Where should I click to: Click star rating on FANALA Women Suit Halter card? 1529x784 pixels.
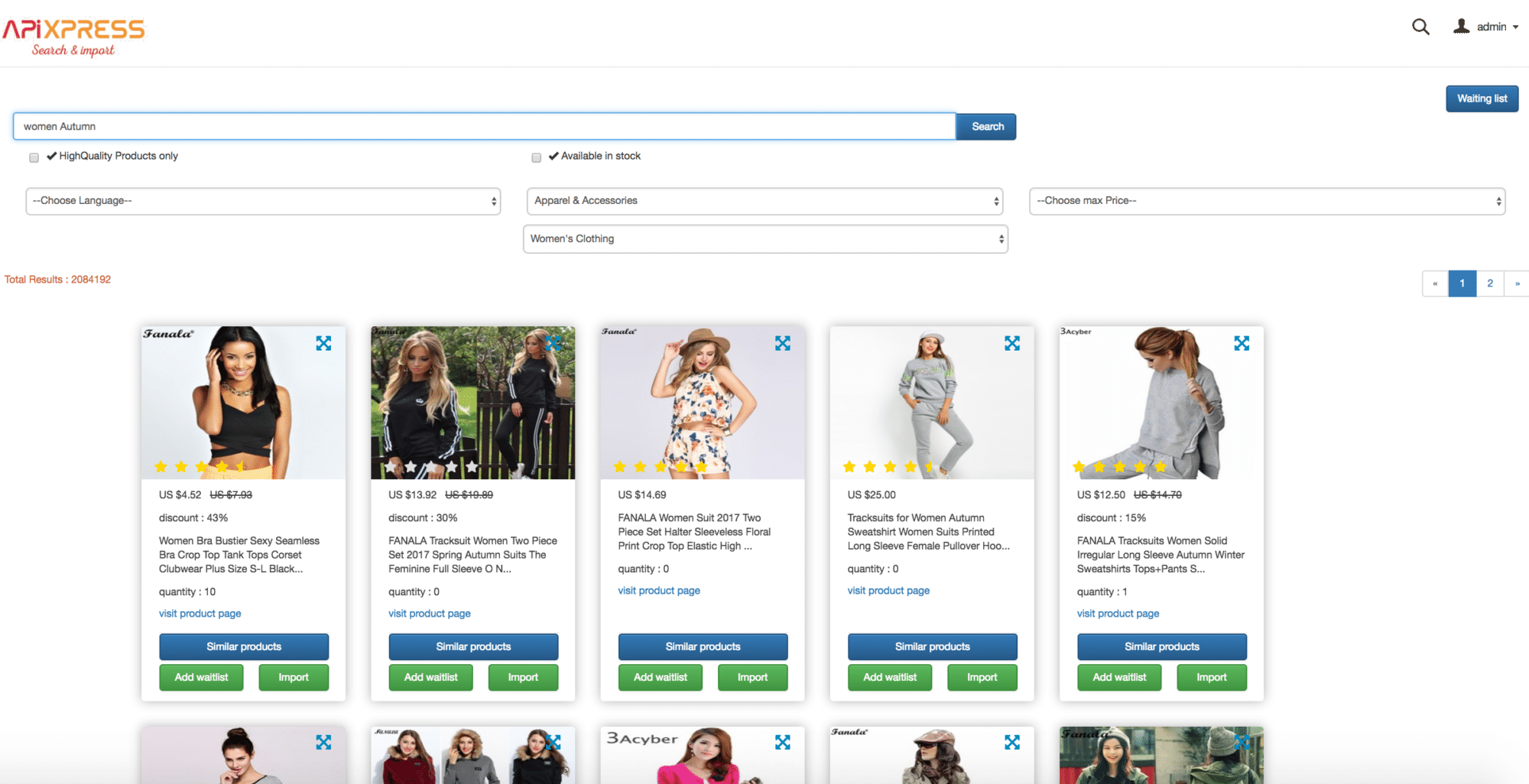660,466
